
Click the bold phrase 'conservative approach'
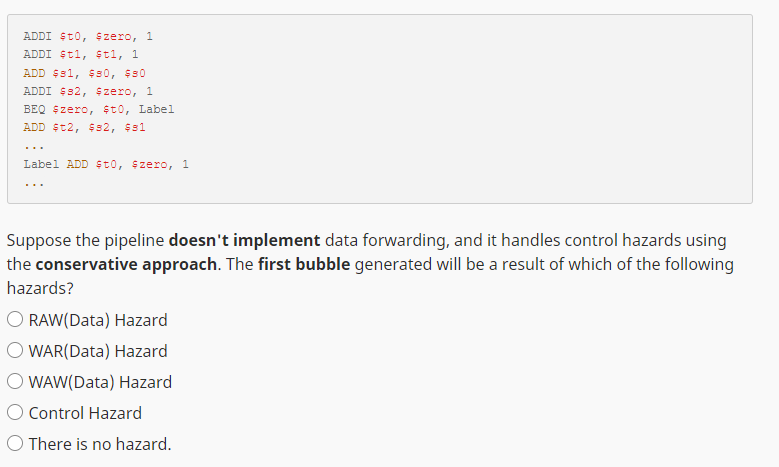[x=120, y=265]
